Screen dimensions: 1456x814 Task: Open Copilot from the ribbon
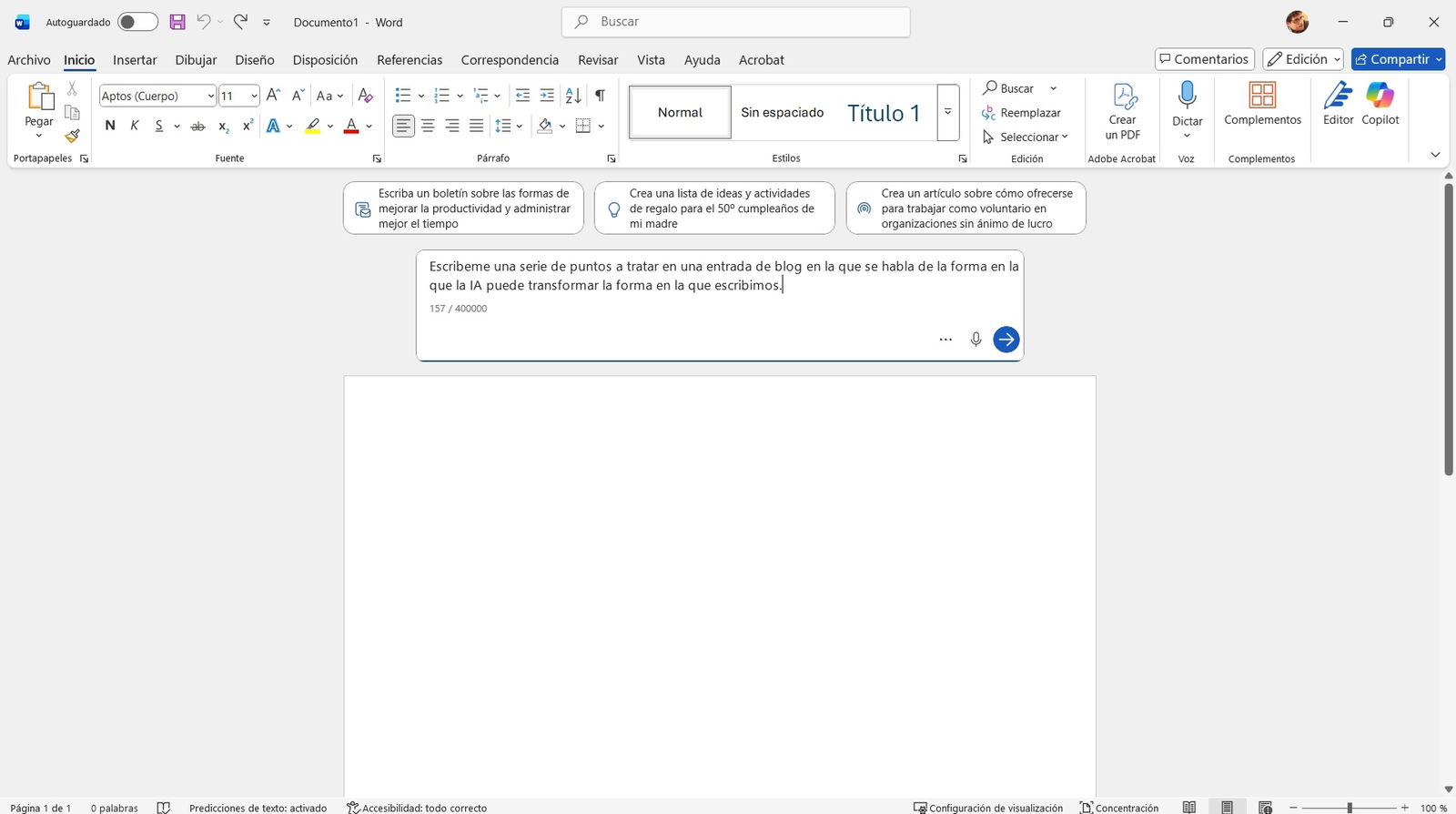click(x=1380, y=103)
